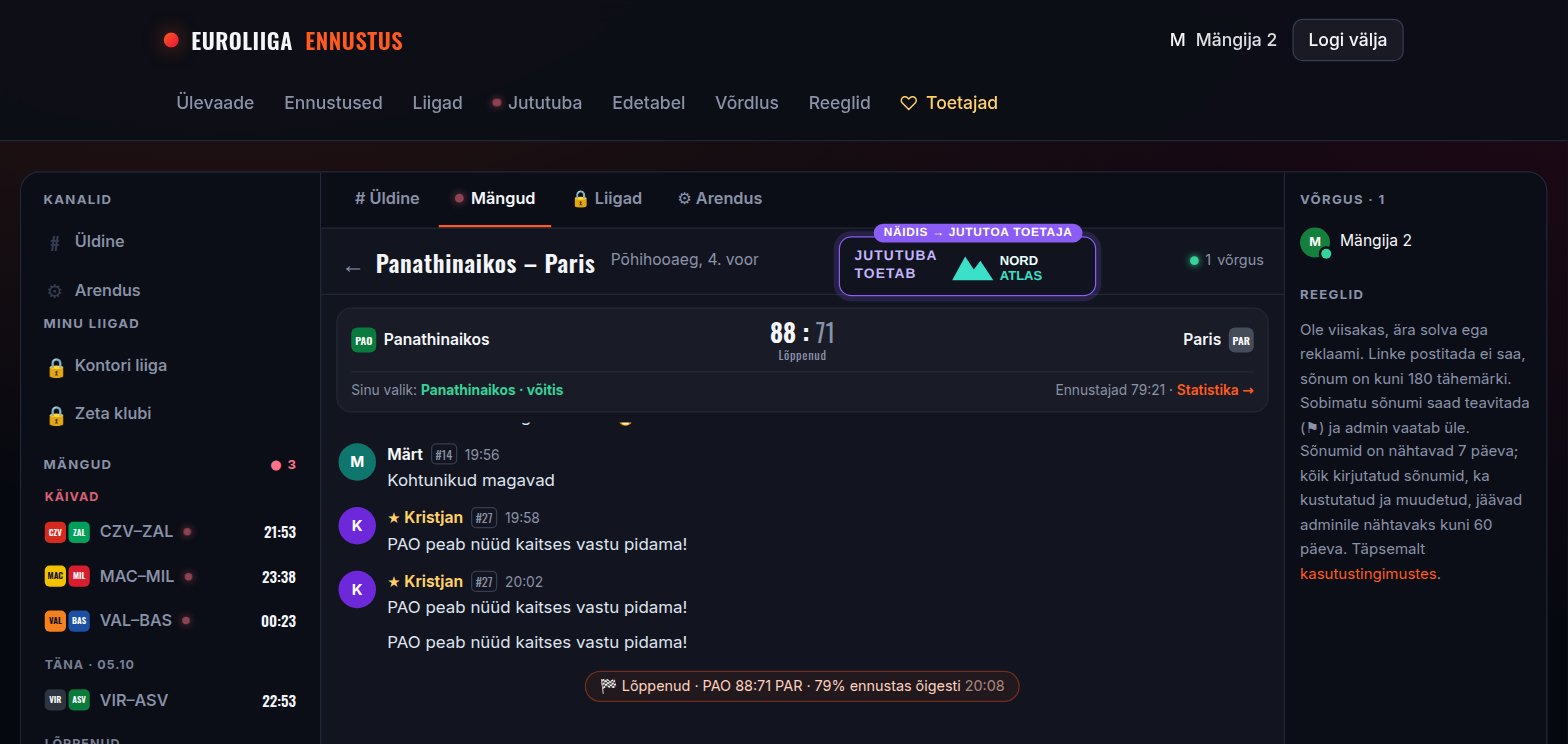Click the lock icon beside Zeta klubi
The width and height of the screenshot is (1568, 744).
pyautogui.click(x=56, y=414)
